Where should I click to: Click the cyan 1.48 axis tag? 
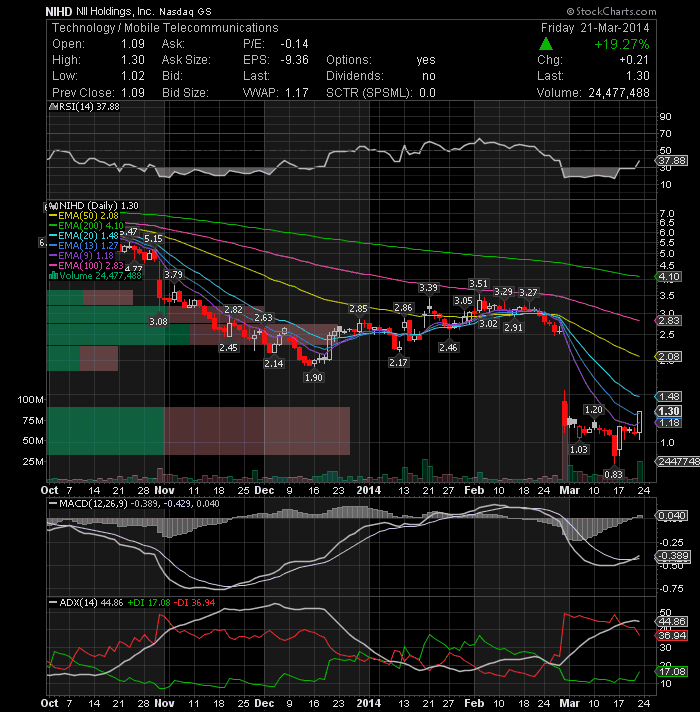[669, 396]
